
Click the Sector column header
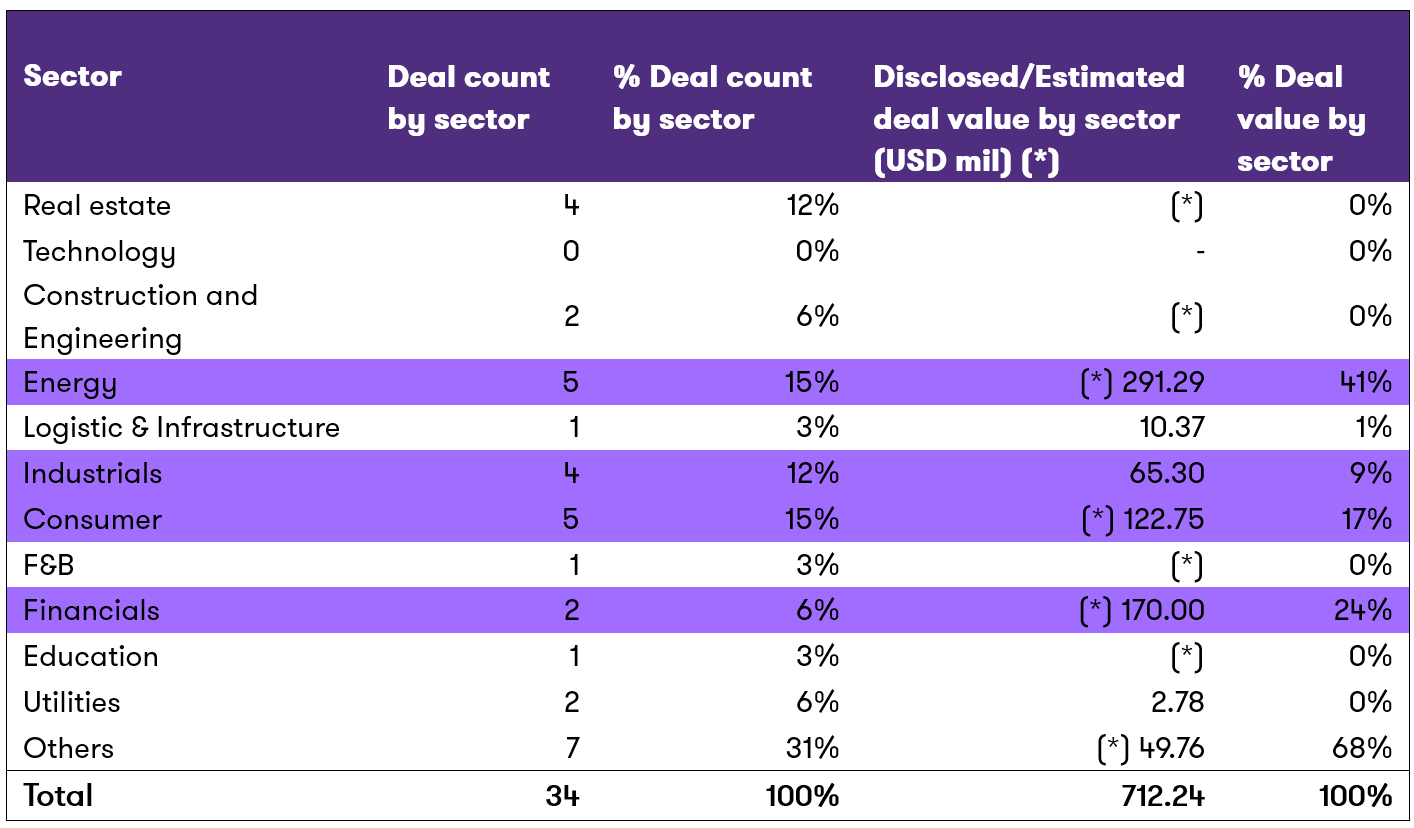73,76
